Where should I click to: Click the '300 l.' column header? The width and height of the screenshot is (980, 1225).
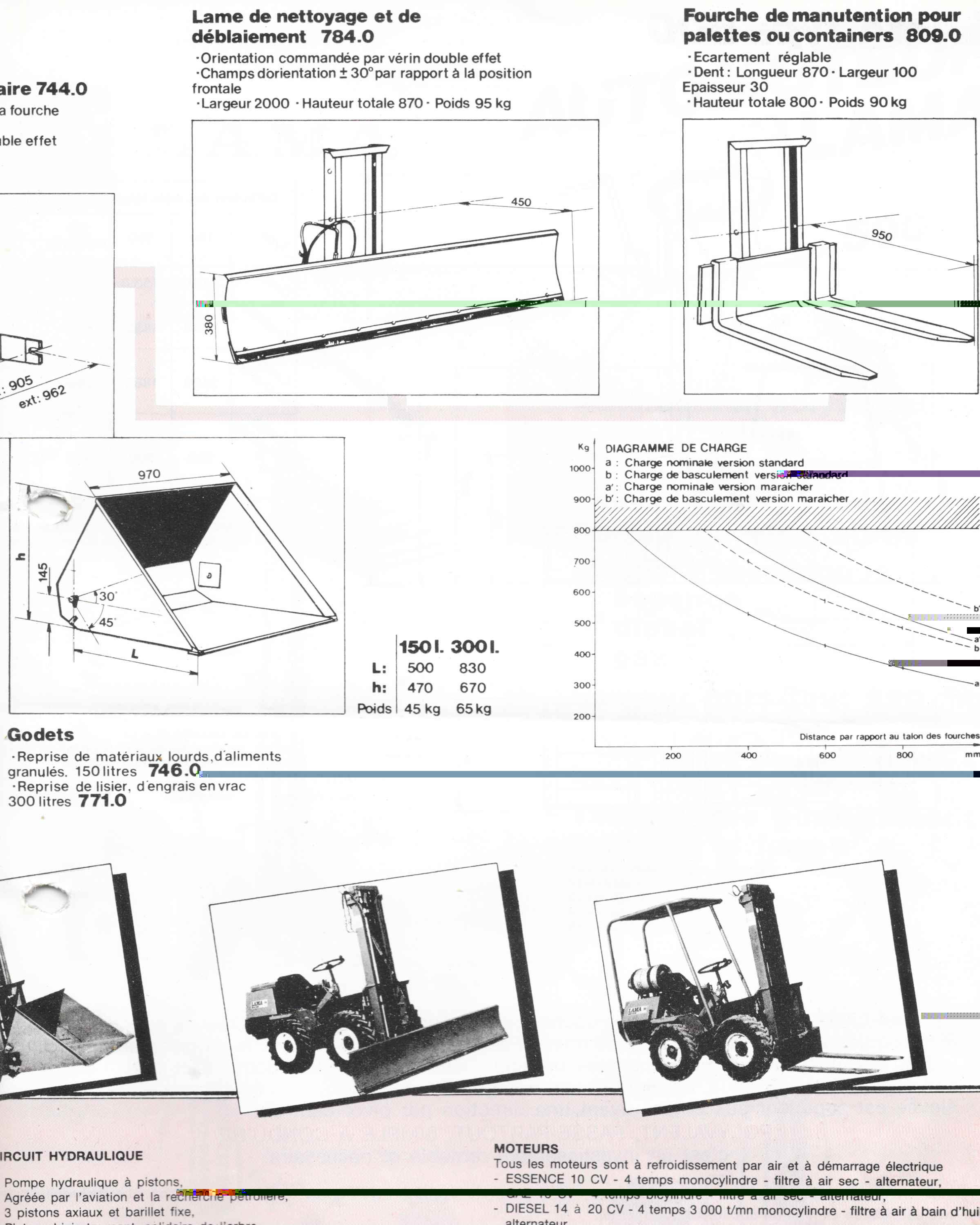(475, 647)
